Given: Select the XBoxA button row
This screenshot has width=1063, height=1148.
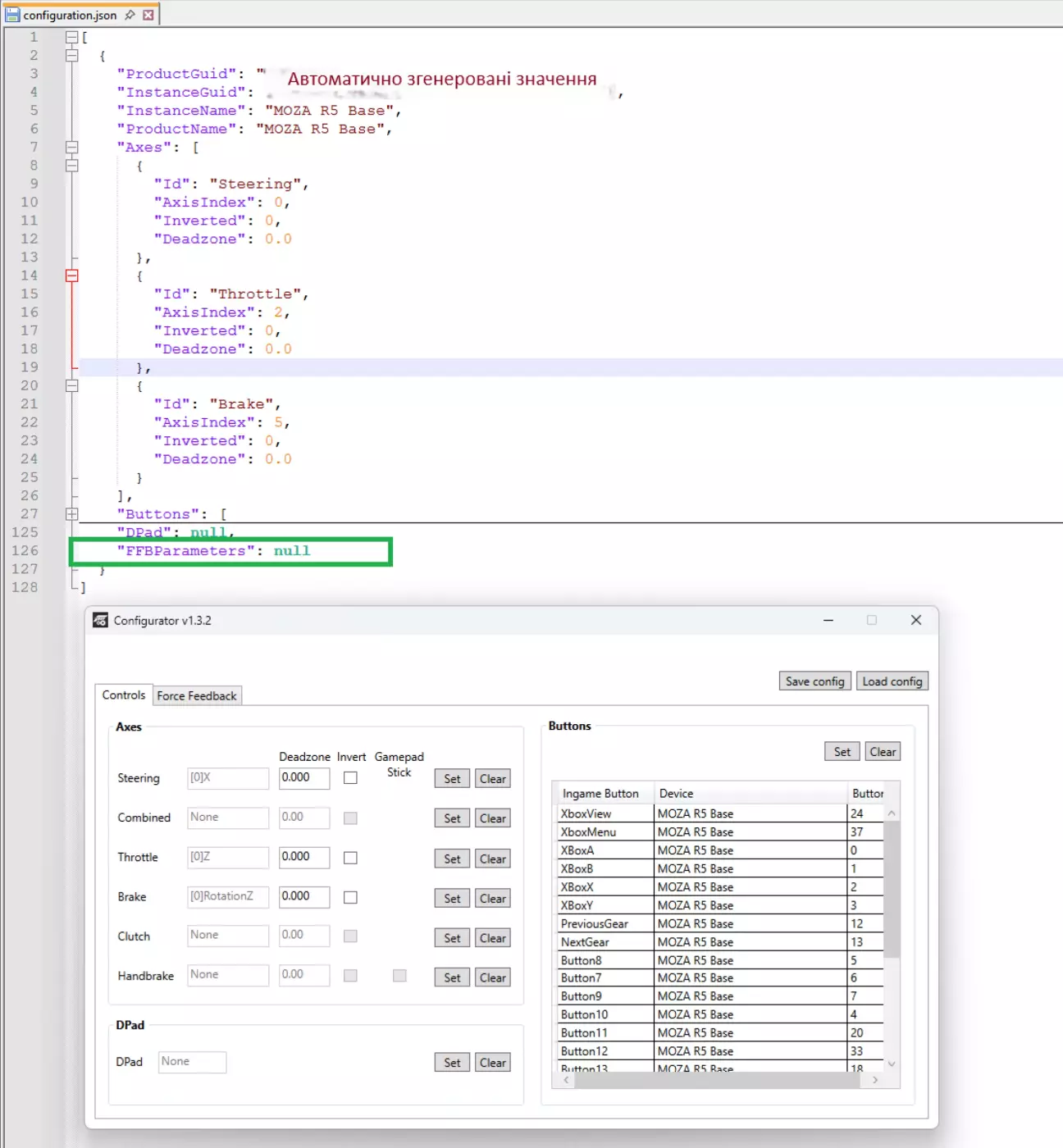Looking at the screenshot, I should click(720, 850).
